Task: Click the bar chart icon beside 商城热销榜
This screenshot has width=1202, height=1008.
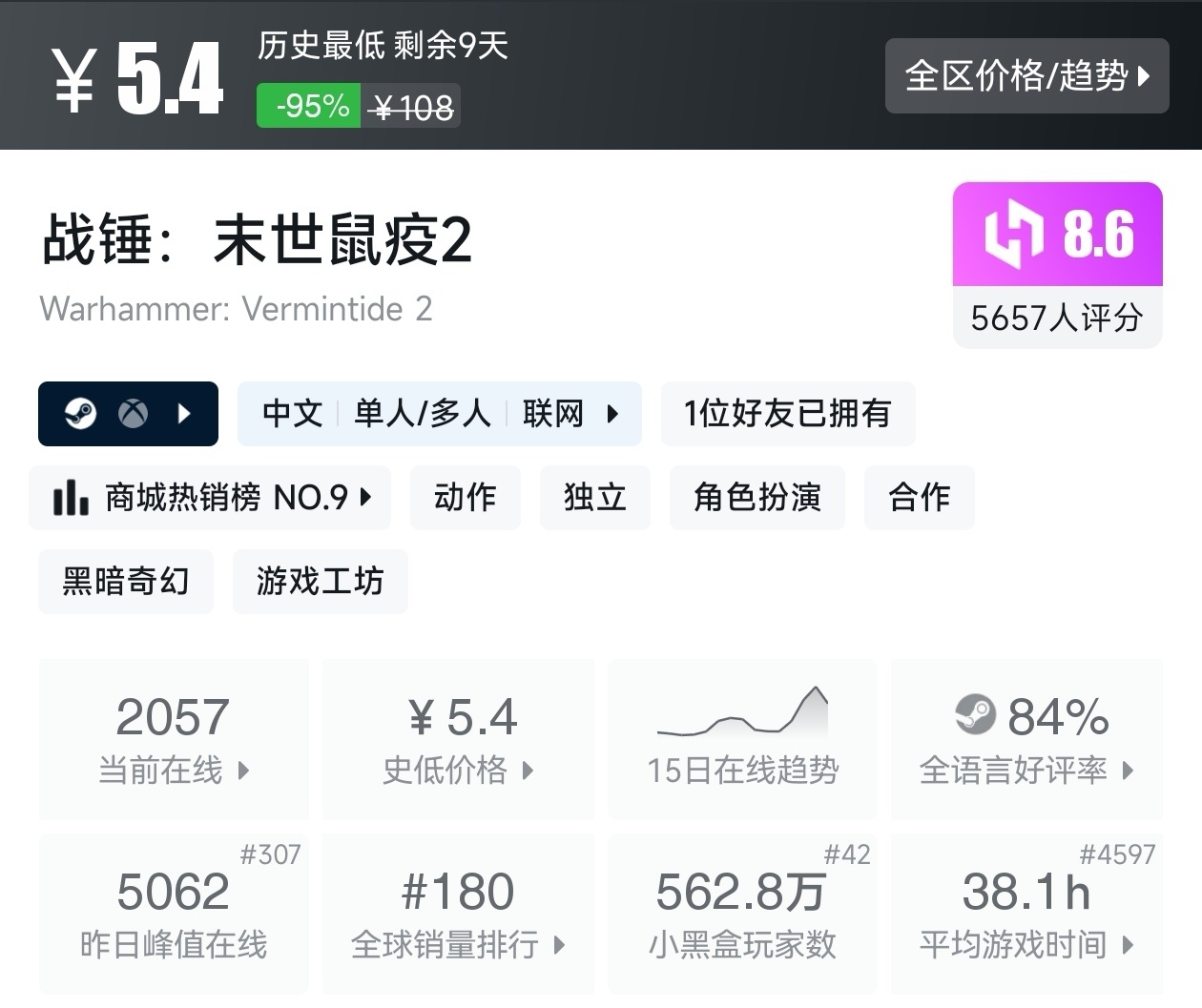Action: [x=72, y=497]
